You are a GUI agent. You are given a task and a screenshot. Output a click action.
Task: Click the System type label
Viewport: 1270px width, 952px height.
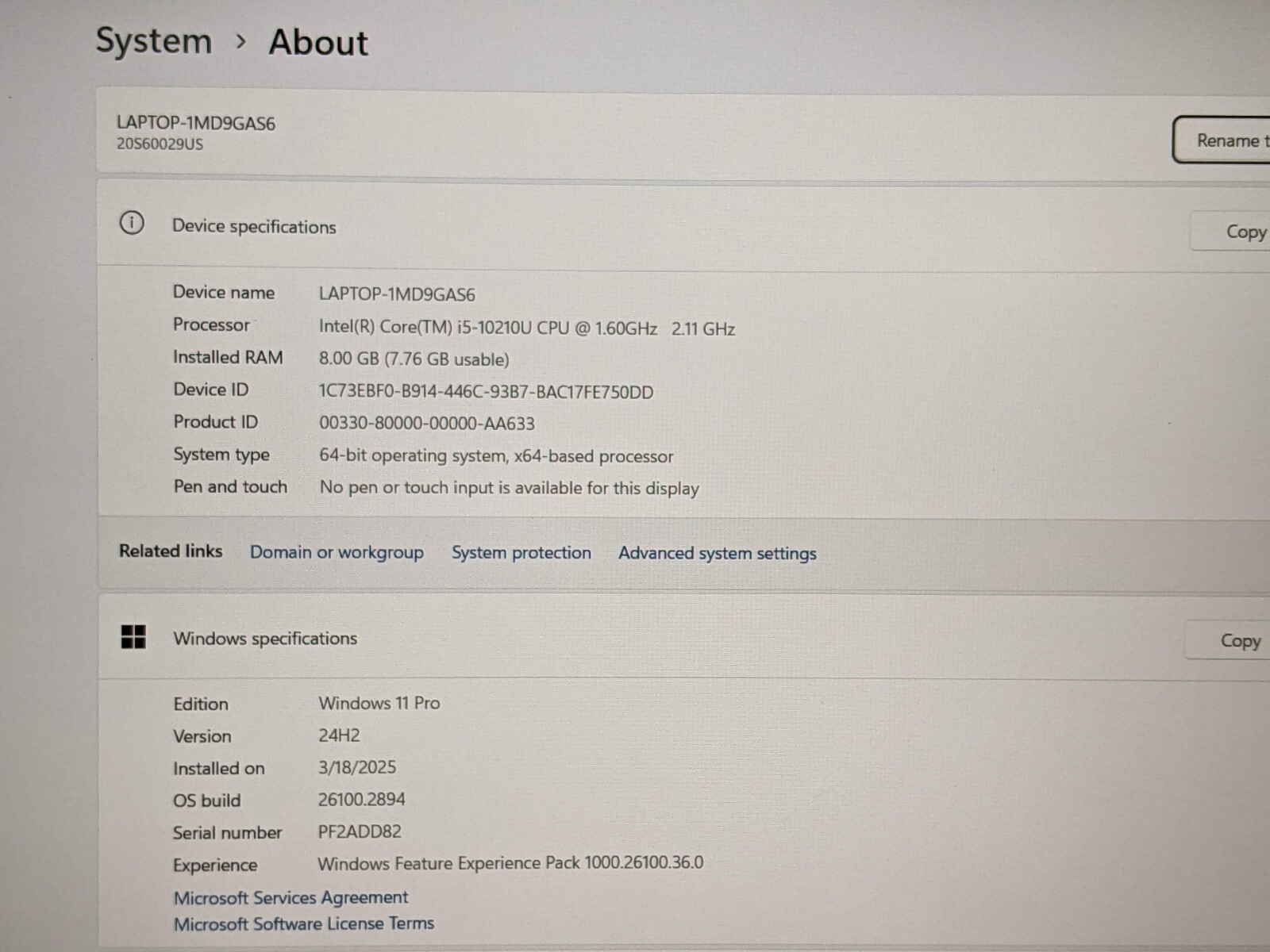click(221, 455)
